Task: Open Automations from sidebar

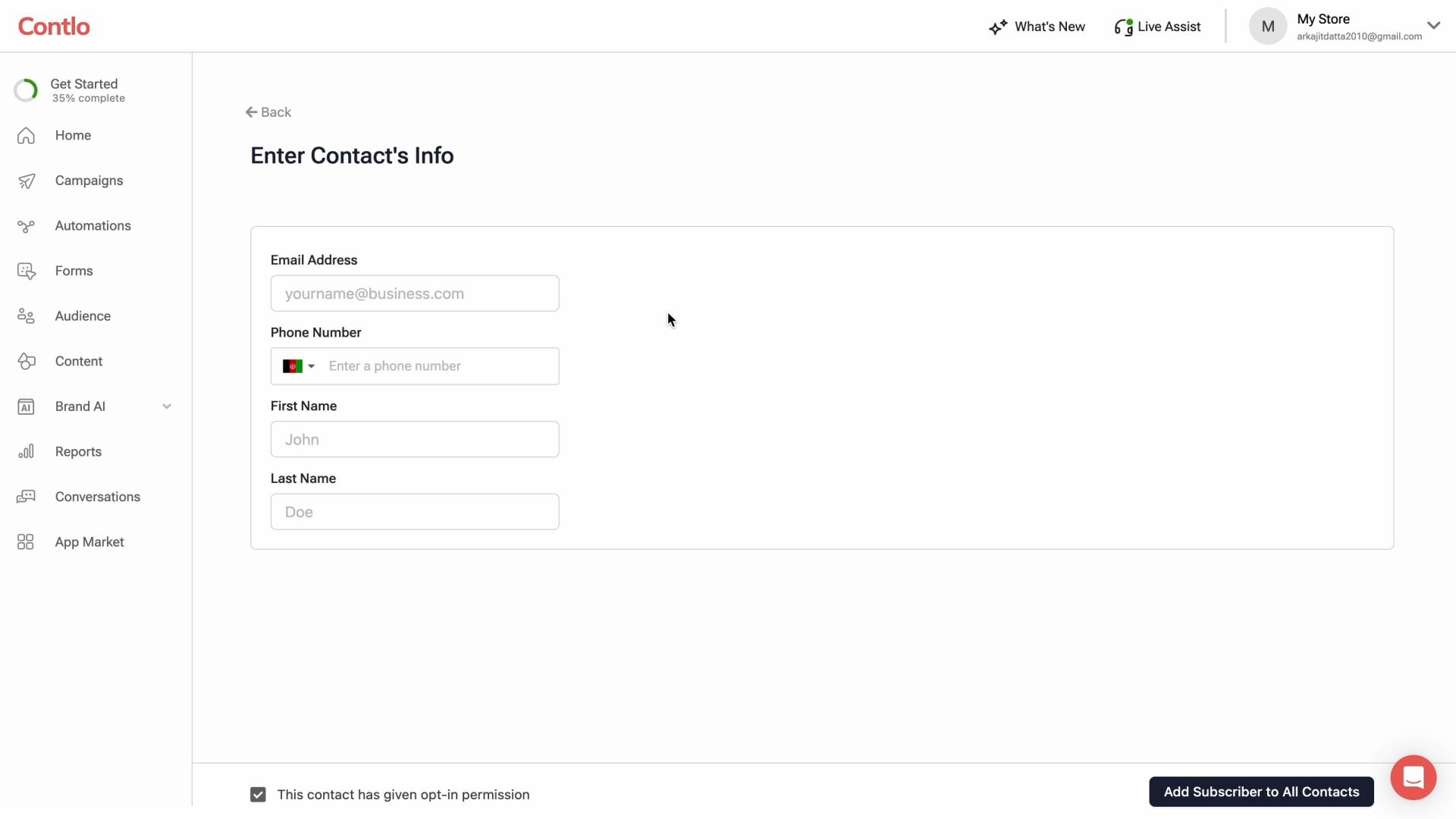Action: [93, 225]
